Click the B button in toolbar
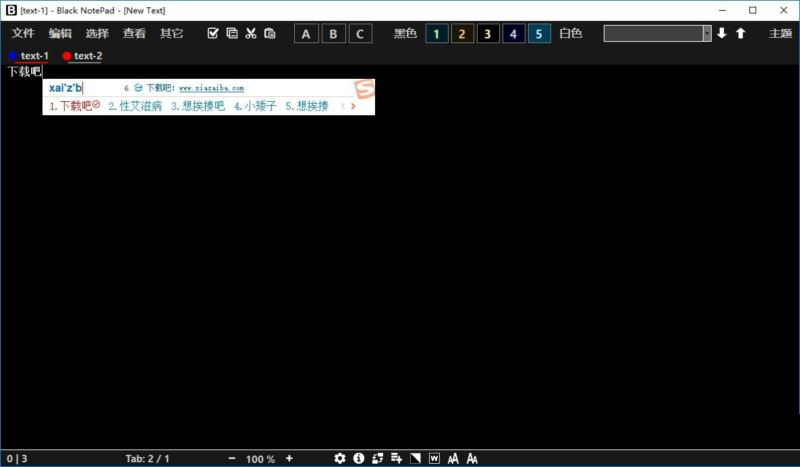This screenshot has height=467, width=800. tap(334, 34)
